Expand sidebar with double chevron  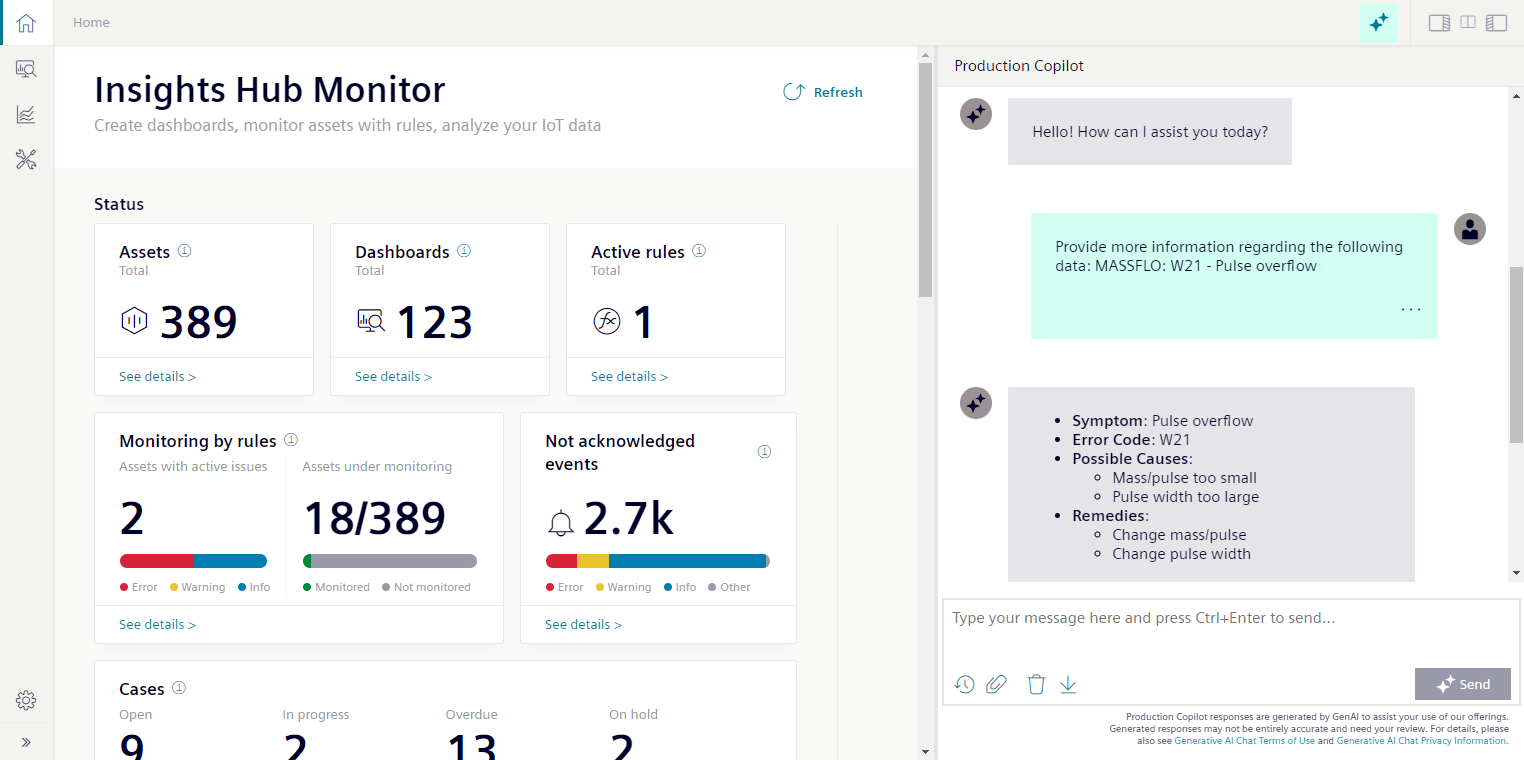(x=26, y=742)
